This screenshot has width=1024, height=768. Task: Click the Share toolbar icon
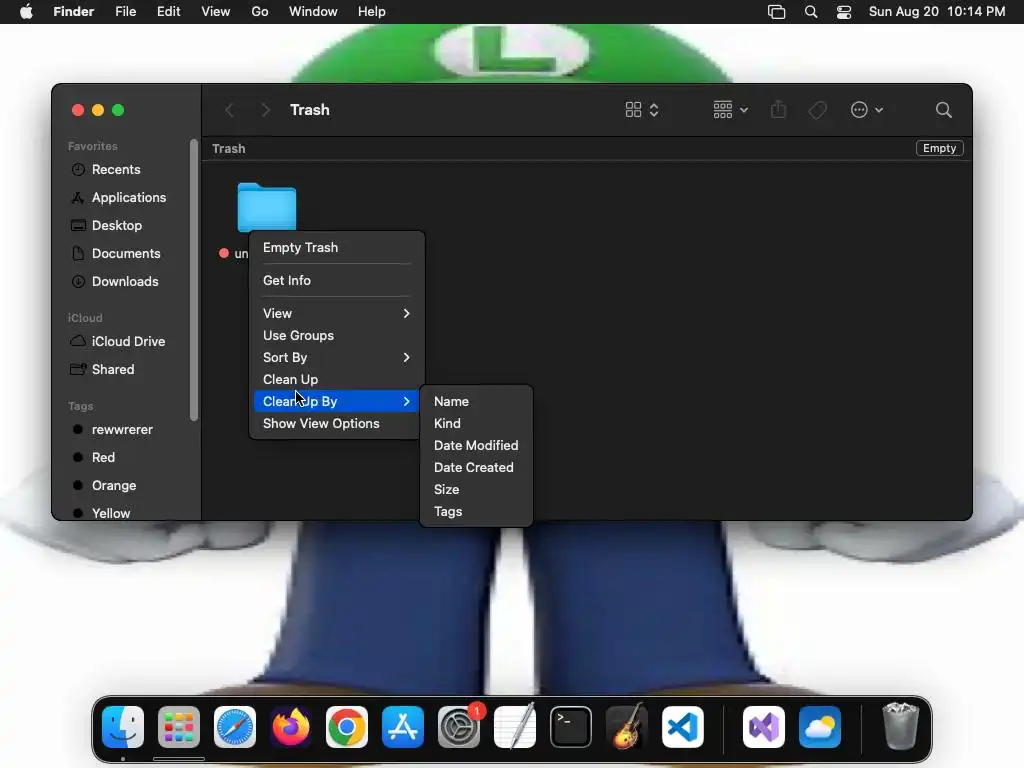[778, 109]
